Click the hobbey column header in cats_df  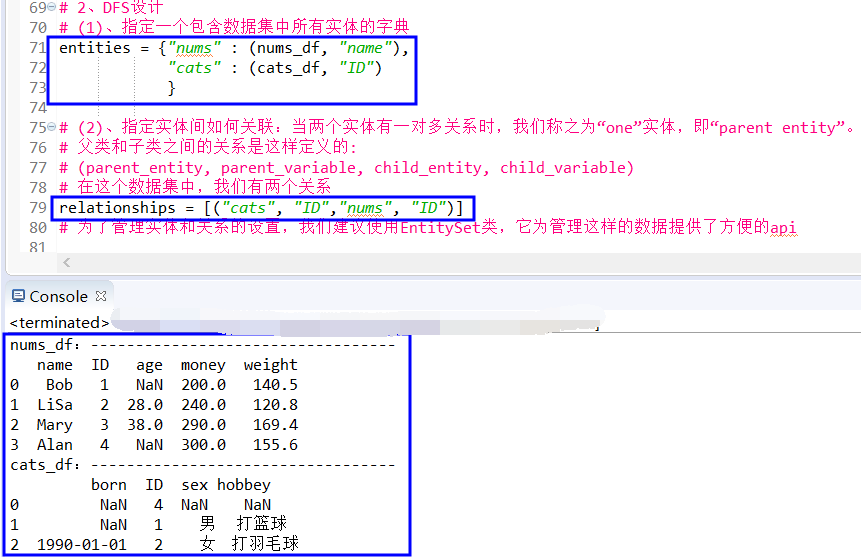tap(244, 484)
